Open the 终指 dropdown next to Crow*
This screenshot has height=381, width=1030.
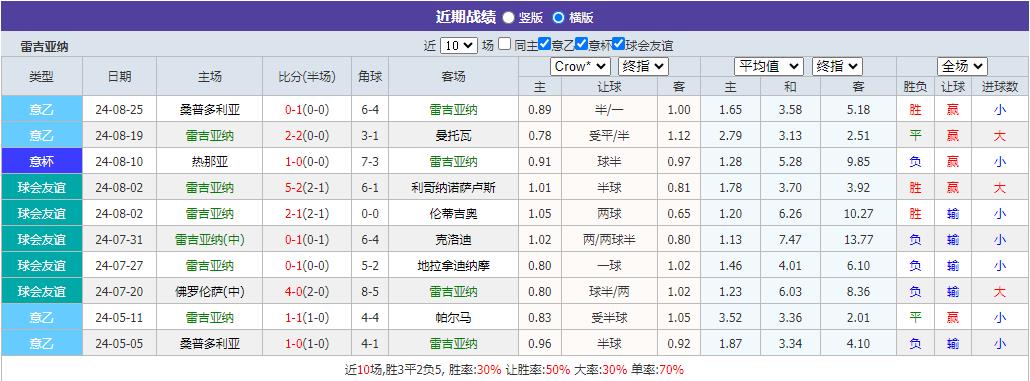[644, 66]
